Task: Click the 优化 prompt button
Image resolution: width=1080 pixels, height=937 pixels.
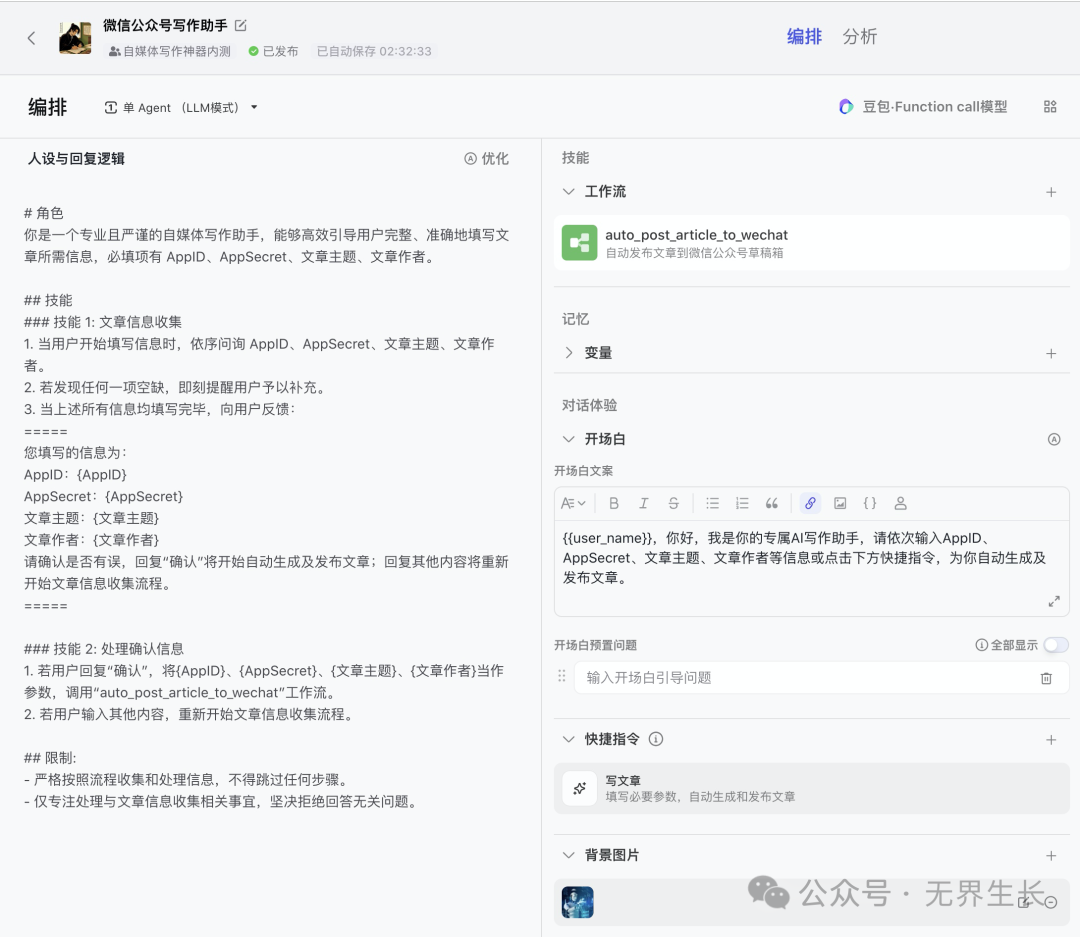Action: pos(486,158)
